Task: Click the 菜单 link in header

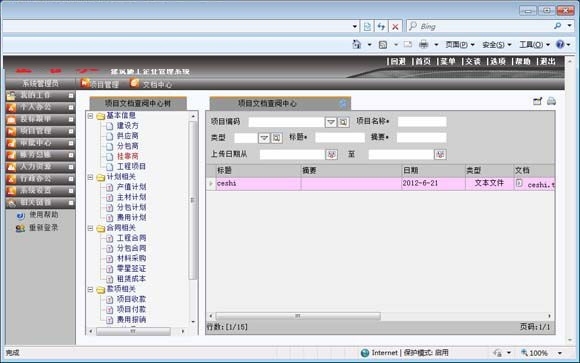Action: [448, 61]
